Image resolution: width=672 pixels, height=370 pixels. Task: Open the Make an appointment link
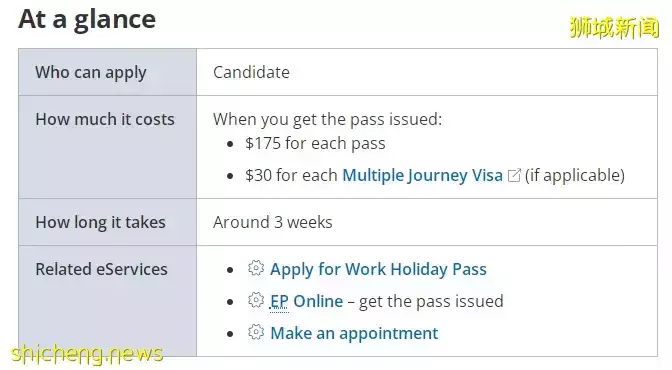coord(354,333)
